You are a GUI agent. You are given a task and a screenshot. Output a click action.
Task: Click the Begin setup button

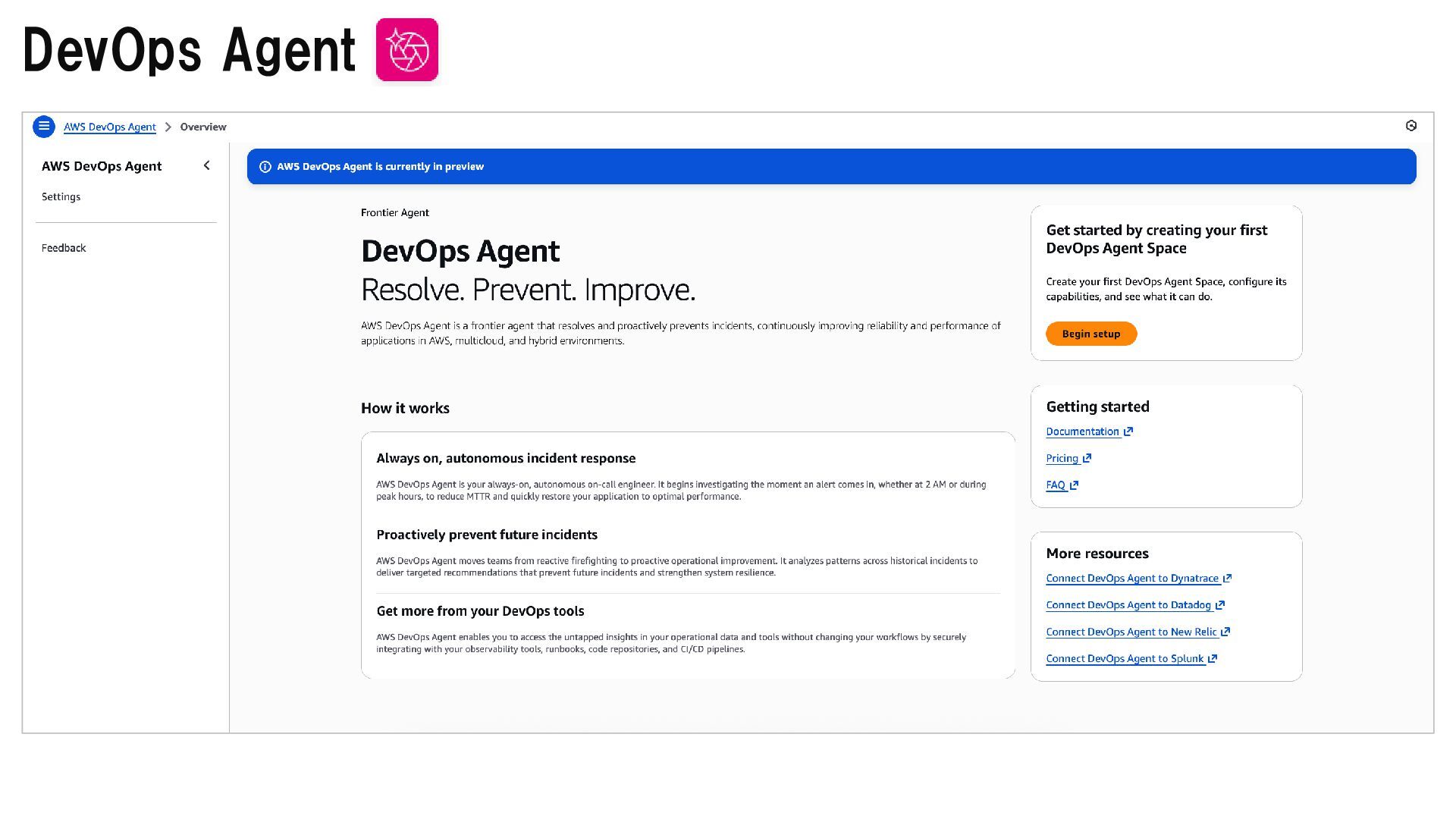click(1090, 334)
